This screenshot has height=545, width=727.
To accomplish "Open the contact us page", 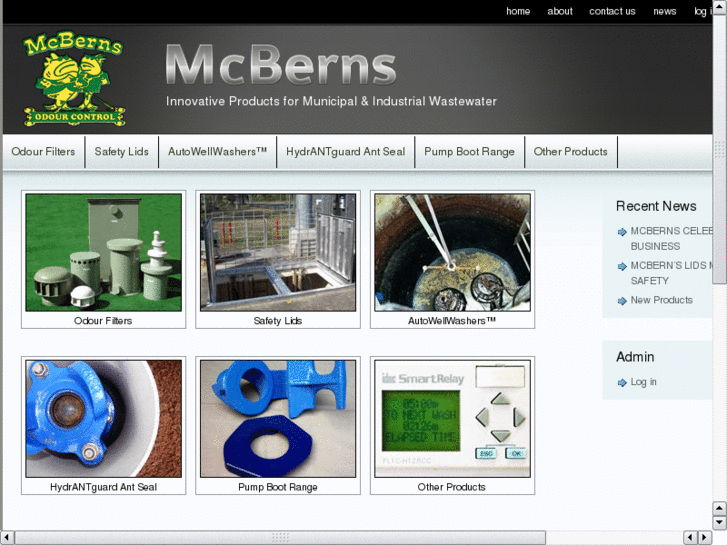I will click(x=612, y=11).
